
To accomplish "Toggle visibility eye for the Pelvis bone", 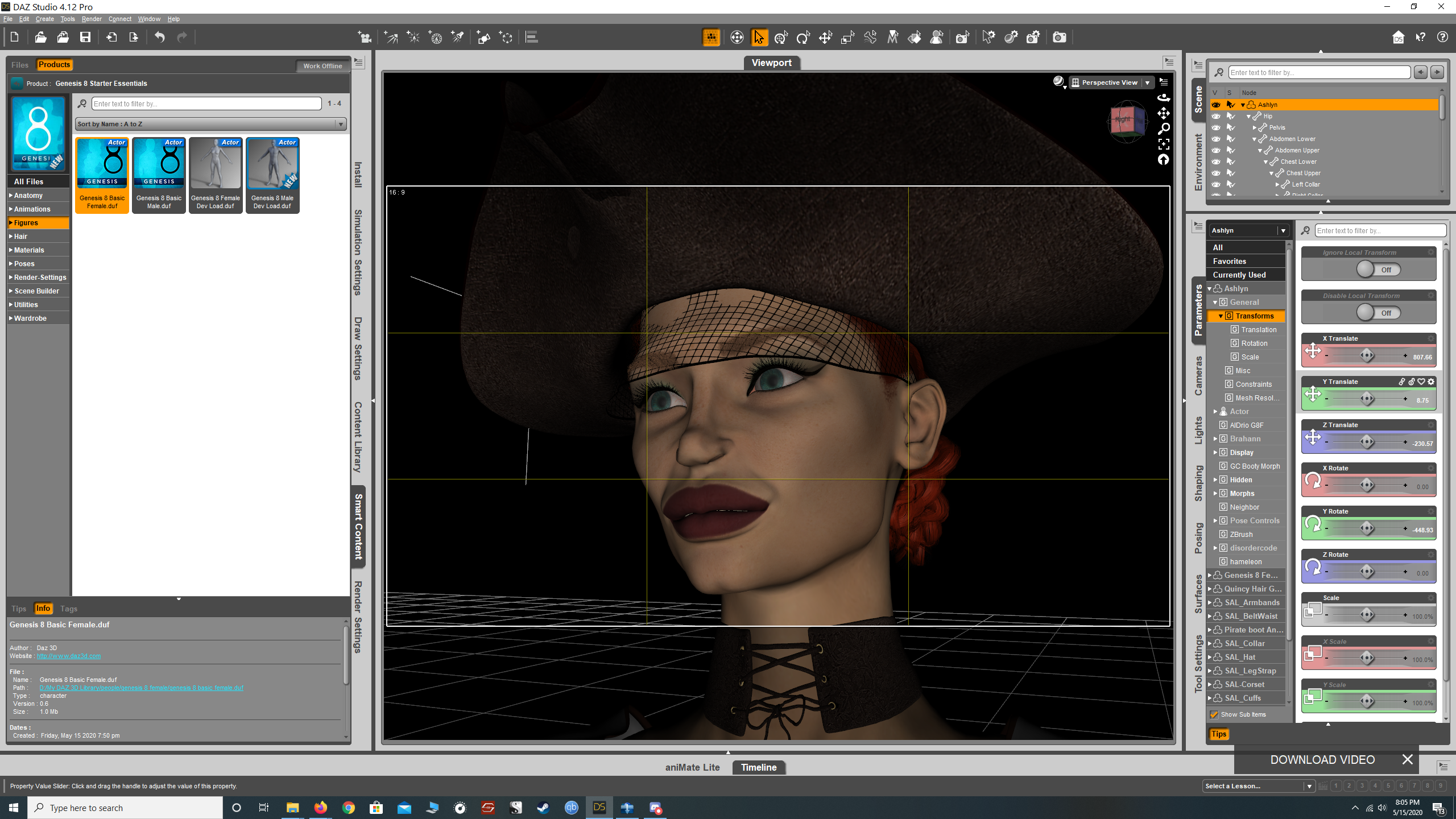I will click(1216, 127).
